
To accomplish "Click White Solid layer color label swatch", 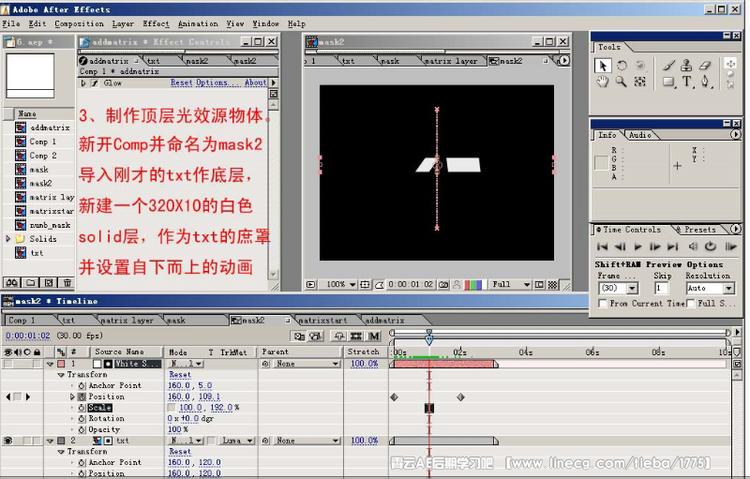I will [61, 364].
